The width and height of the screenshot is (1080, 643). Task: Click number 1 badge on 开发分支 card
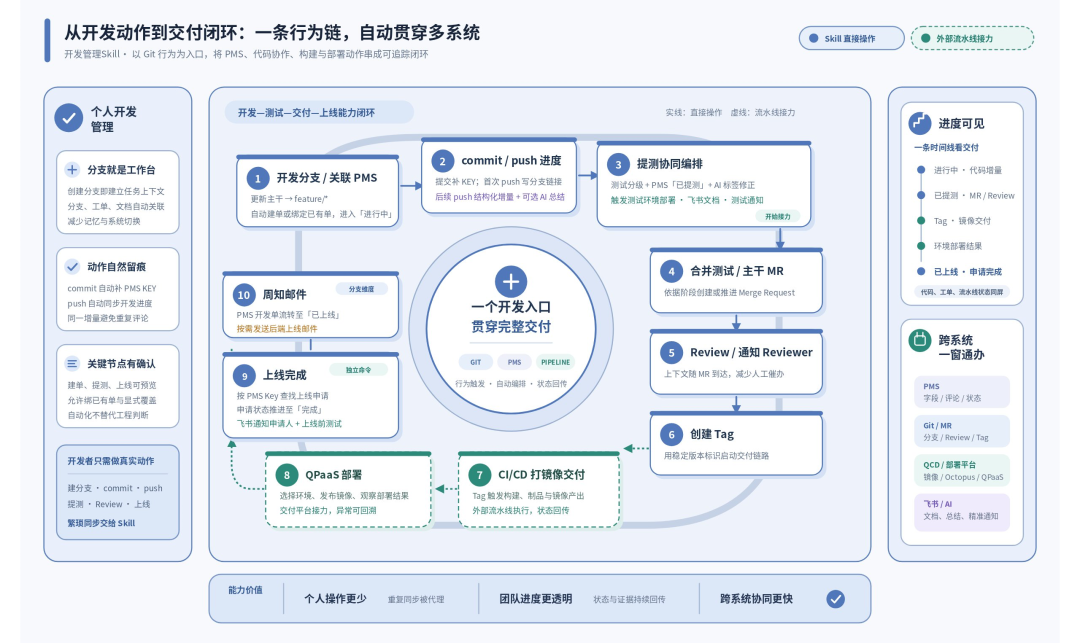258,178
